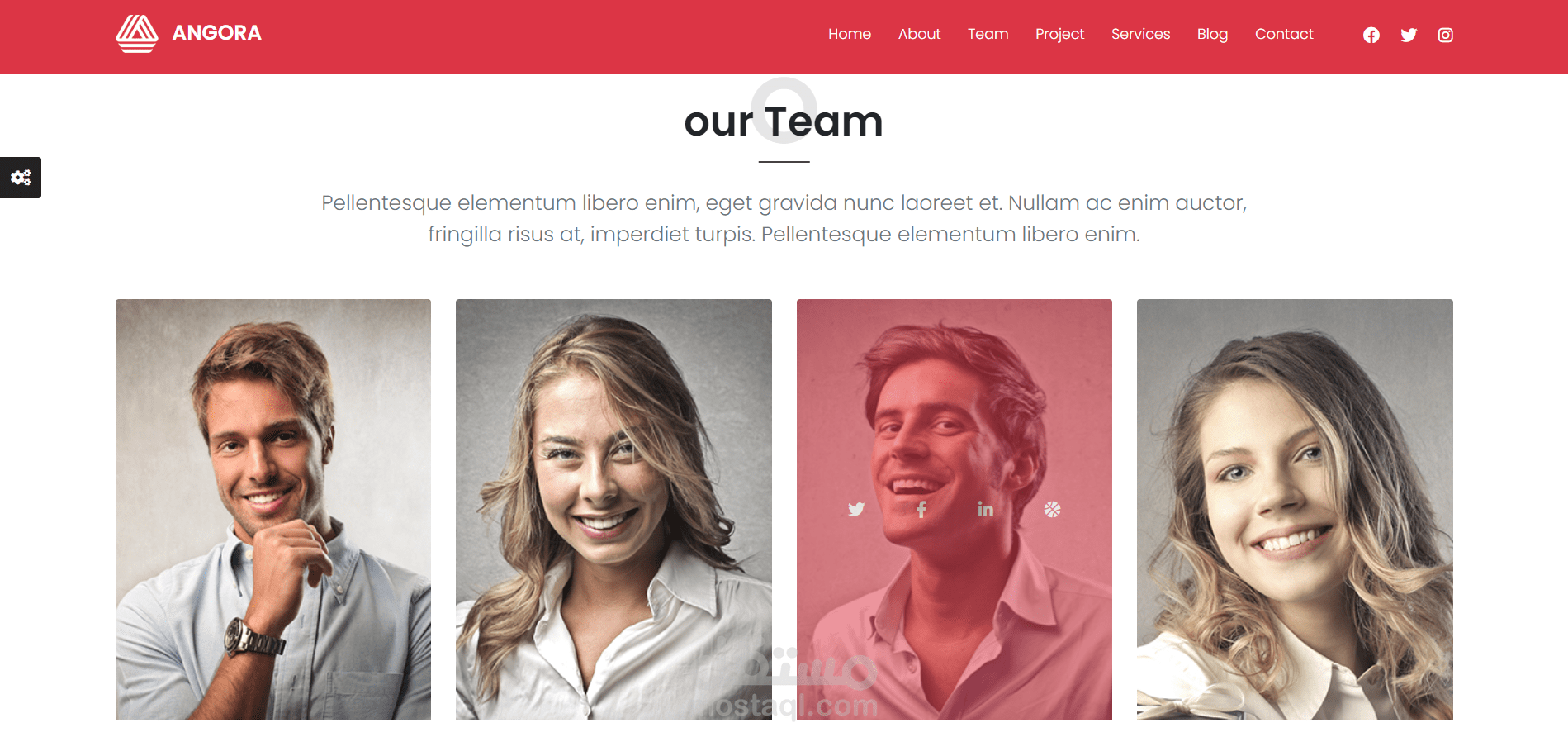Open the Blog navigation link
The width and height of the screenshot is (1568, 737).
(1212, 34)
